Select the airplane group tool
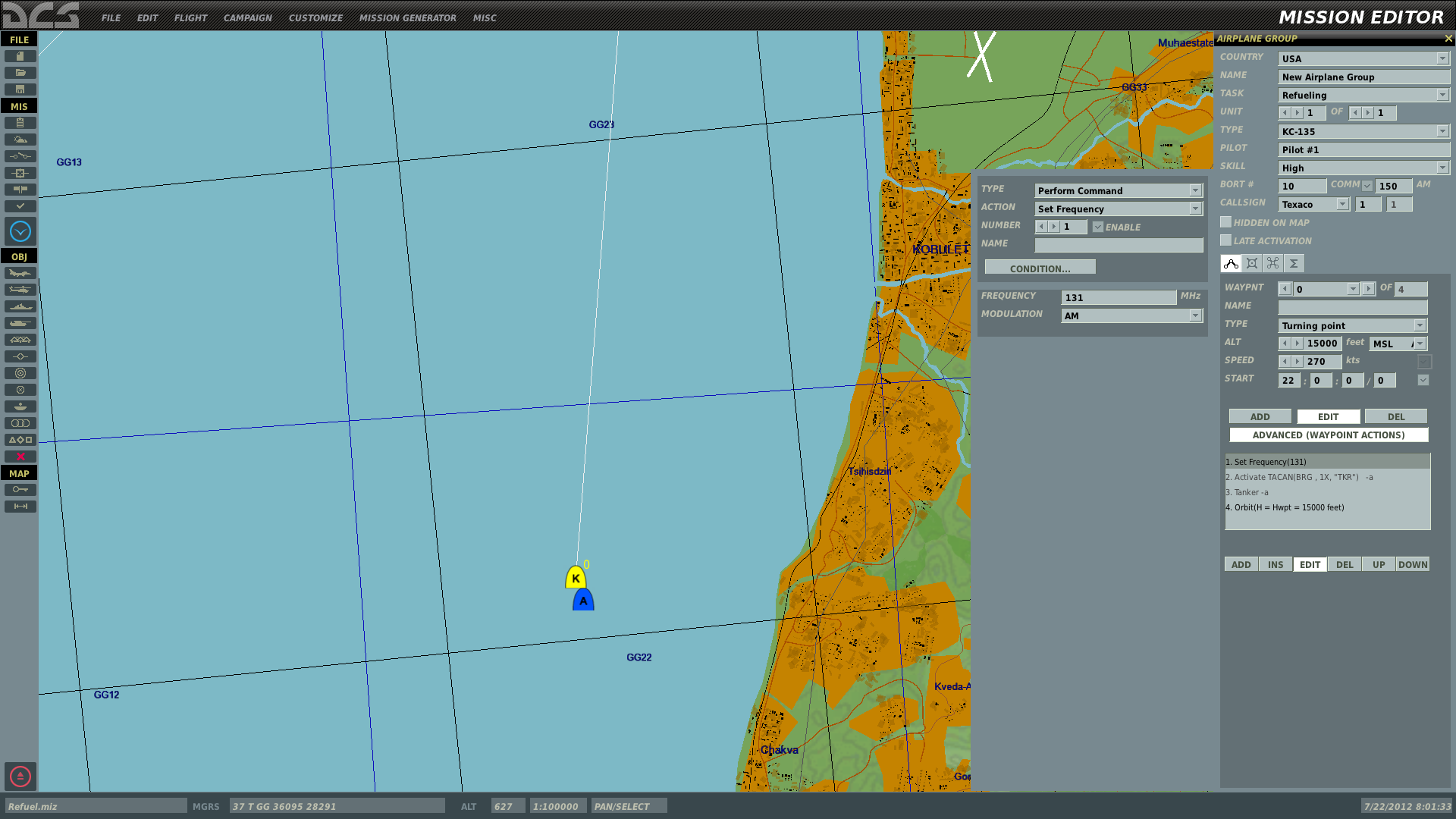 (x=20, y=273)
